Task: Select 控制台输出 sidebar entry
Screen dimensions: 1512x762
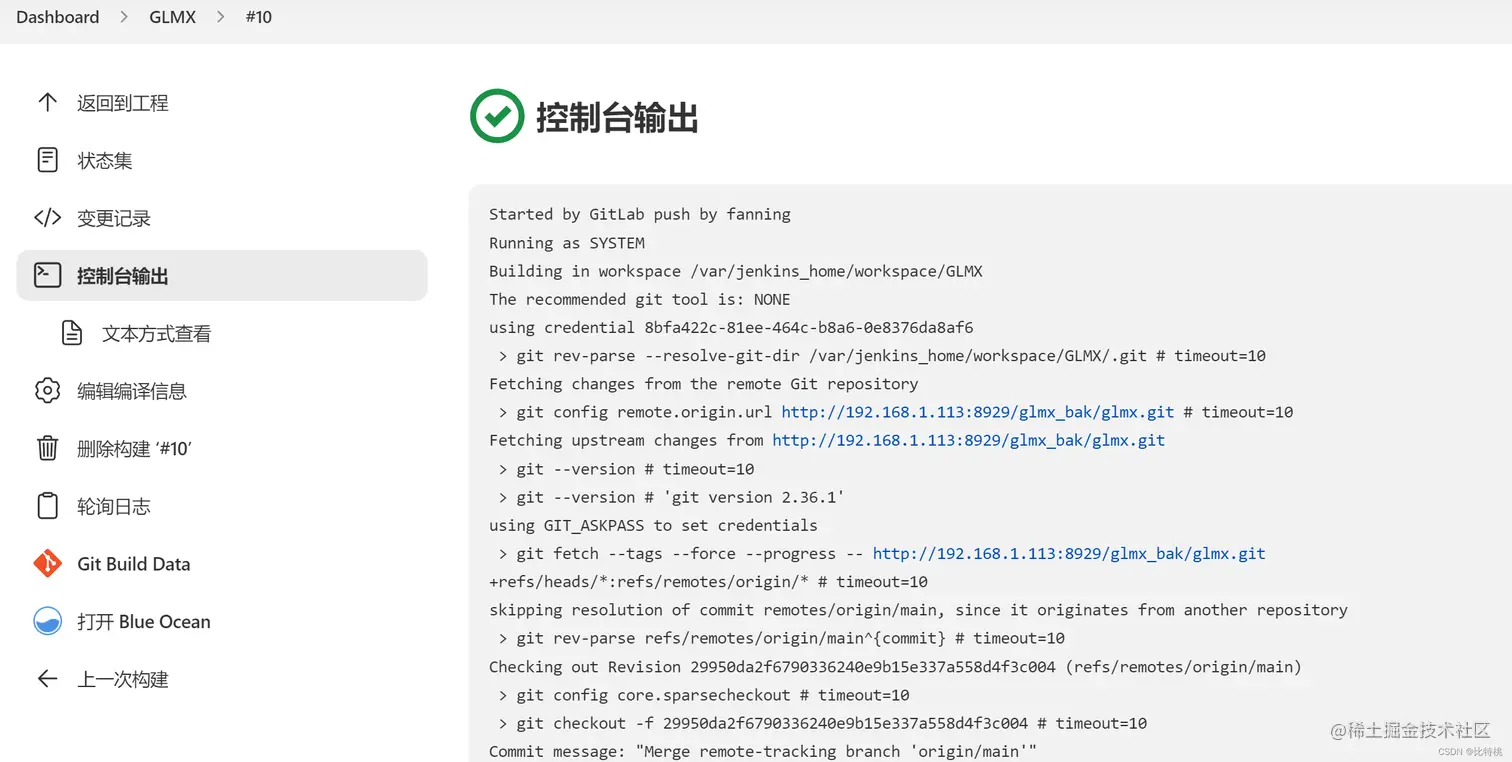Action: 222,275
